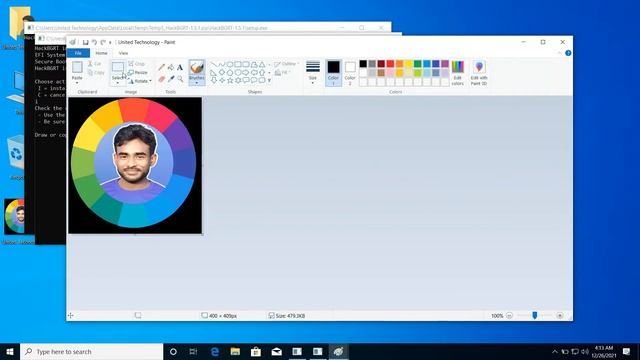Expand the shapes gallery more arrow

click(x=269, y=80)
